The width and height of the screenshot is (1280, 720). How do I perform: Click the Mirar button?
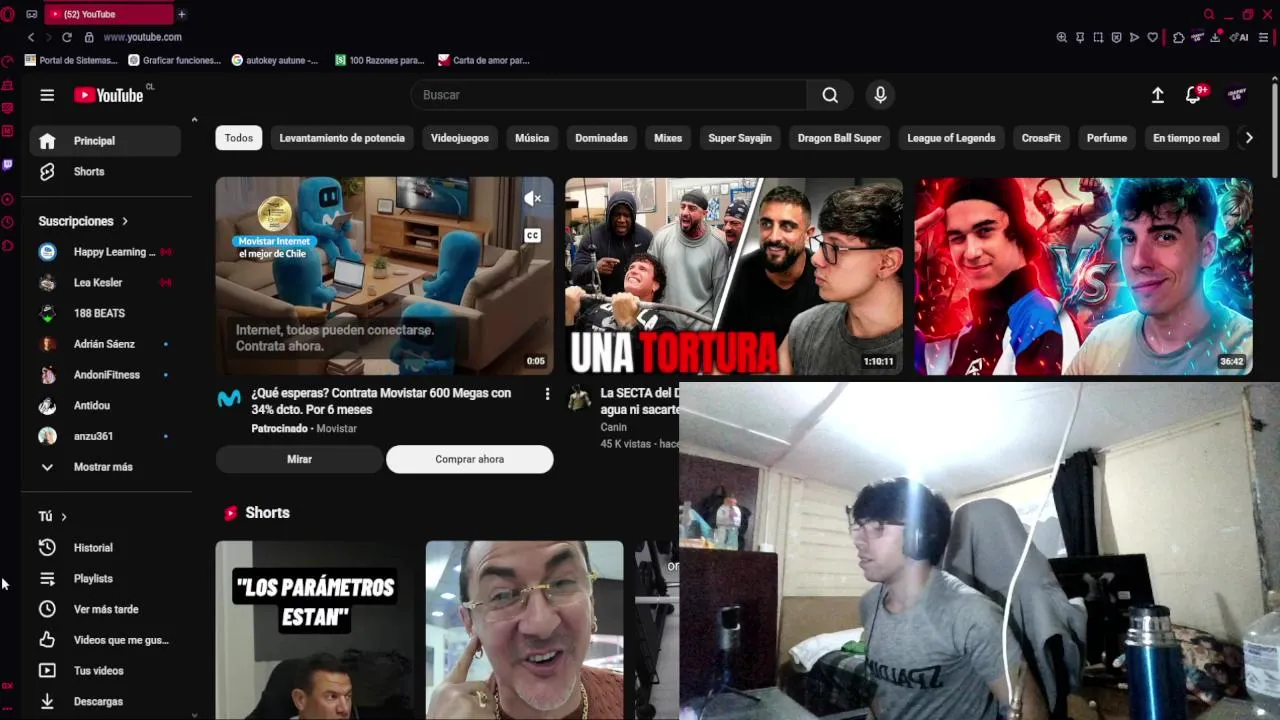click(299, 459)
